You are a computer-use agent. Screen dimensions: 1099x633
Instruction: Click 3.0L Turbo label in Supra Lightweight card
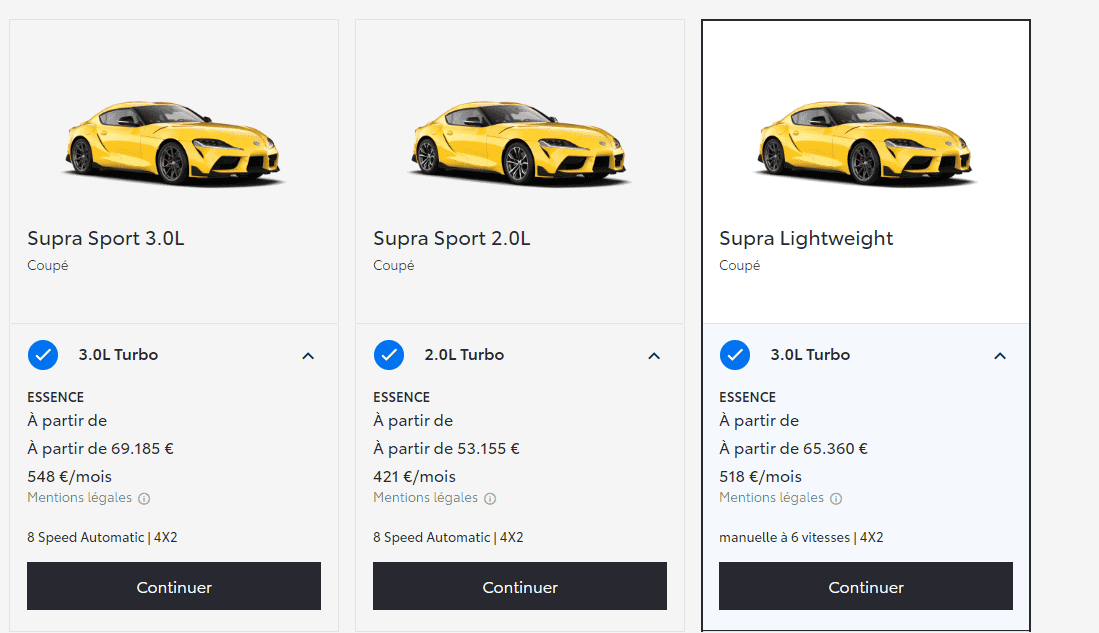810,355
